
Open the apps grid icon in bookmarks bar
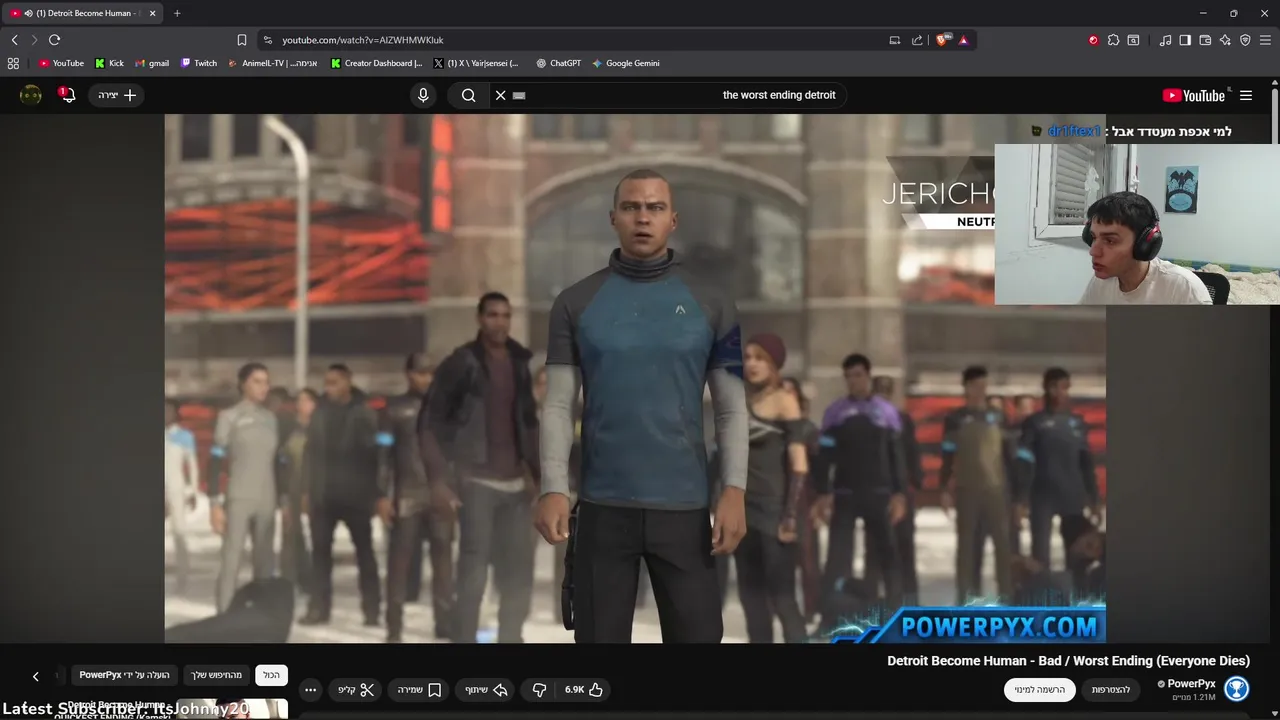point(13,63)
